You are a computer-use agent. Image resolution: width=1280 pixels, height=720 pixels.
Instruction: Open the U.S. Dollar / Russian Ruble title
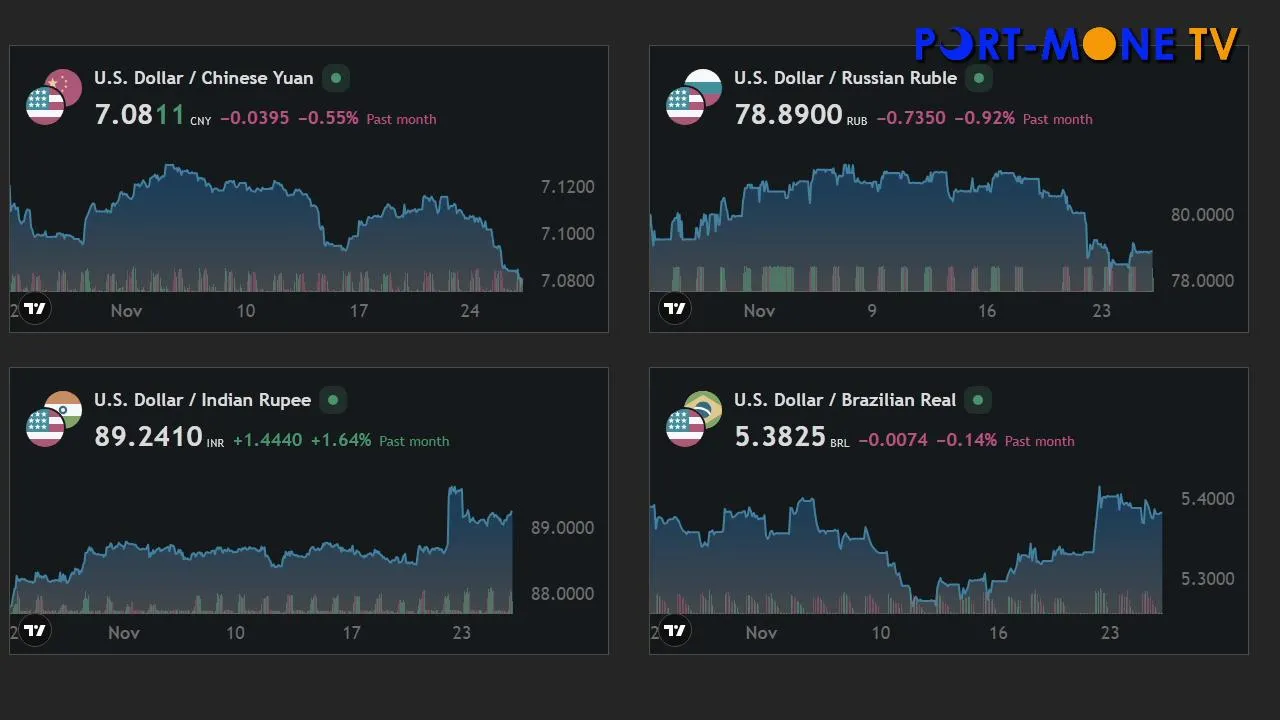(845, 78)
